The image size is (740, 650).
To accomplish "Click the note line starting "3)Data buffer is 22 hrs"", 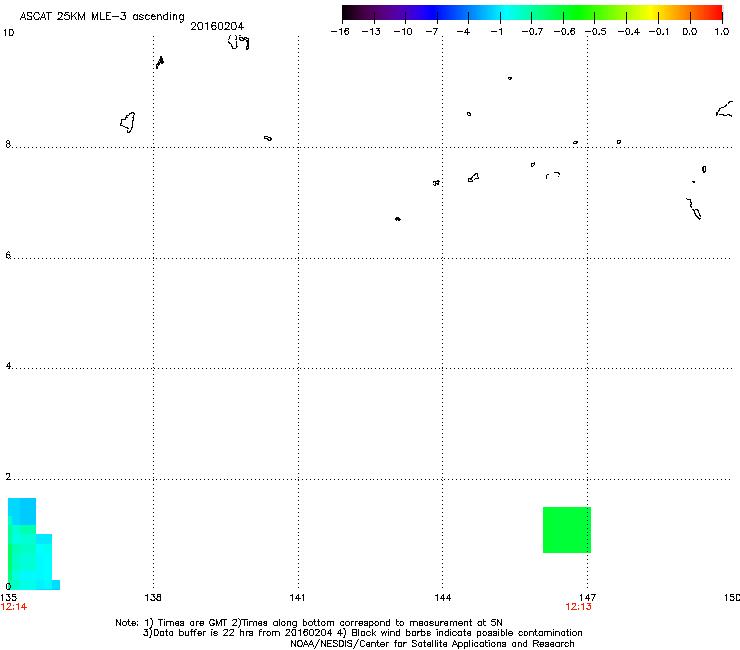I will coord(362,633).
